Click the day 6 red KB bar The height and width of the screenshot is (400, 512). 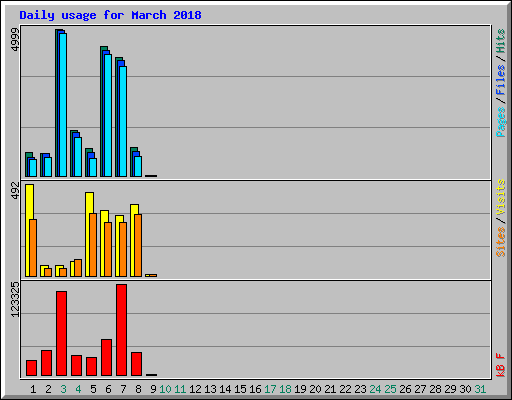[107, 357]
